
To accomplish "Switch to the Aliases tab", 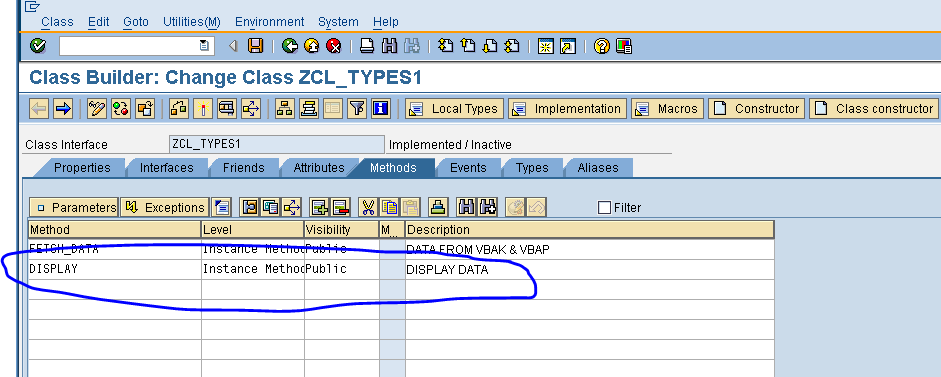I will pos(598,168).
